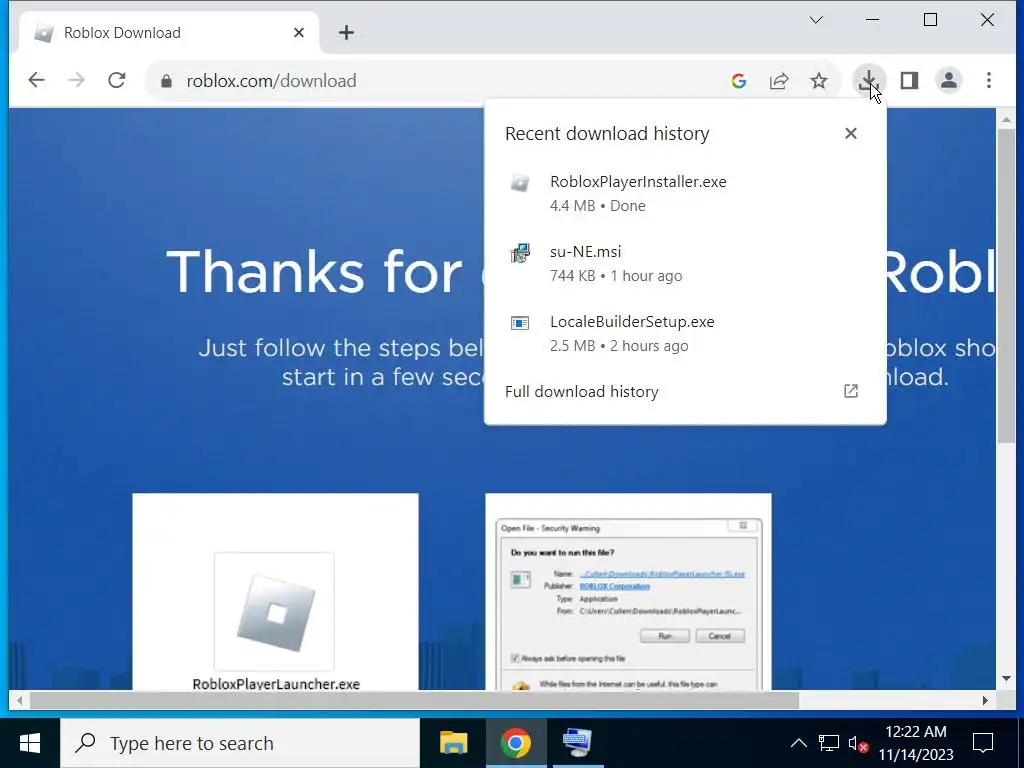Image resolution: width=1024 pixels, height=768 pixels.
Task: Close the Recent download history popup
Action: [850, 134]
